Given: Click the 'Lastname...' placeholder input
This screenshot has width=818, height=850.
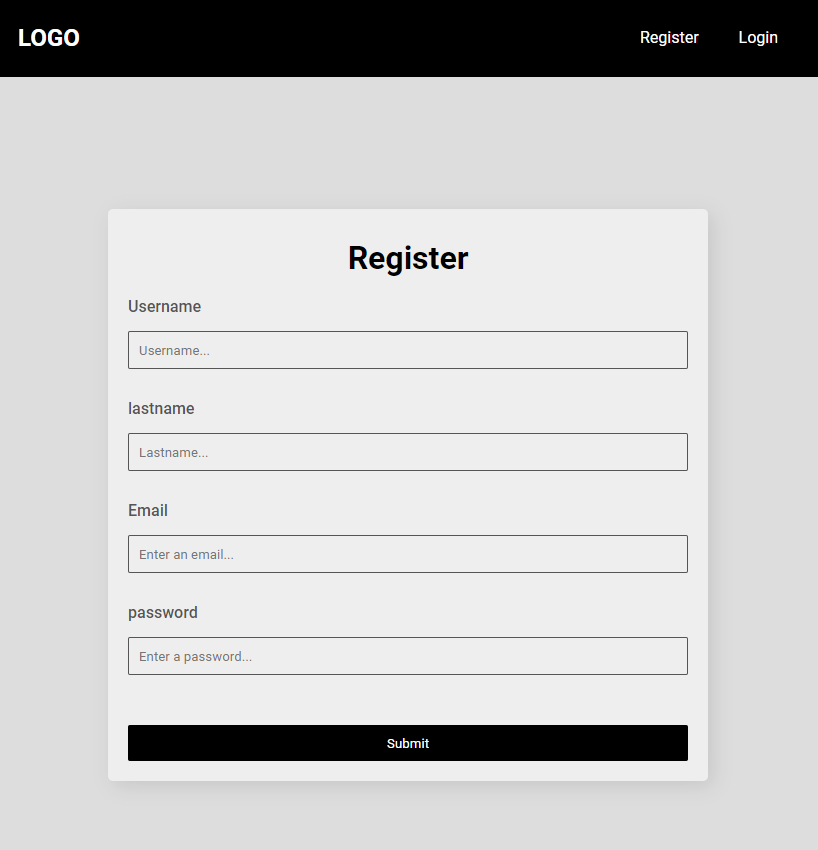Looking at the screenshot, I should [407, 452].
